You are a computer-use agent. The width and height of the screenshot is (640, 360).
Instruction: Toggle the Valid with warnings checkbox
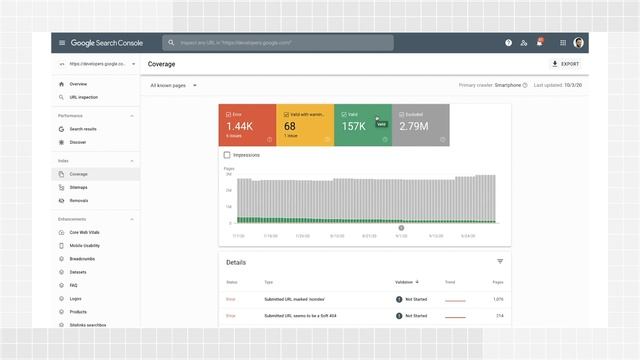click(286, 115)
